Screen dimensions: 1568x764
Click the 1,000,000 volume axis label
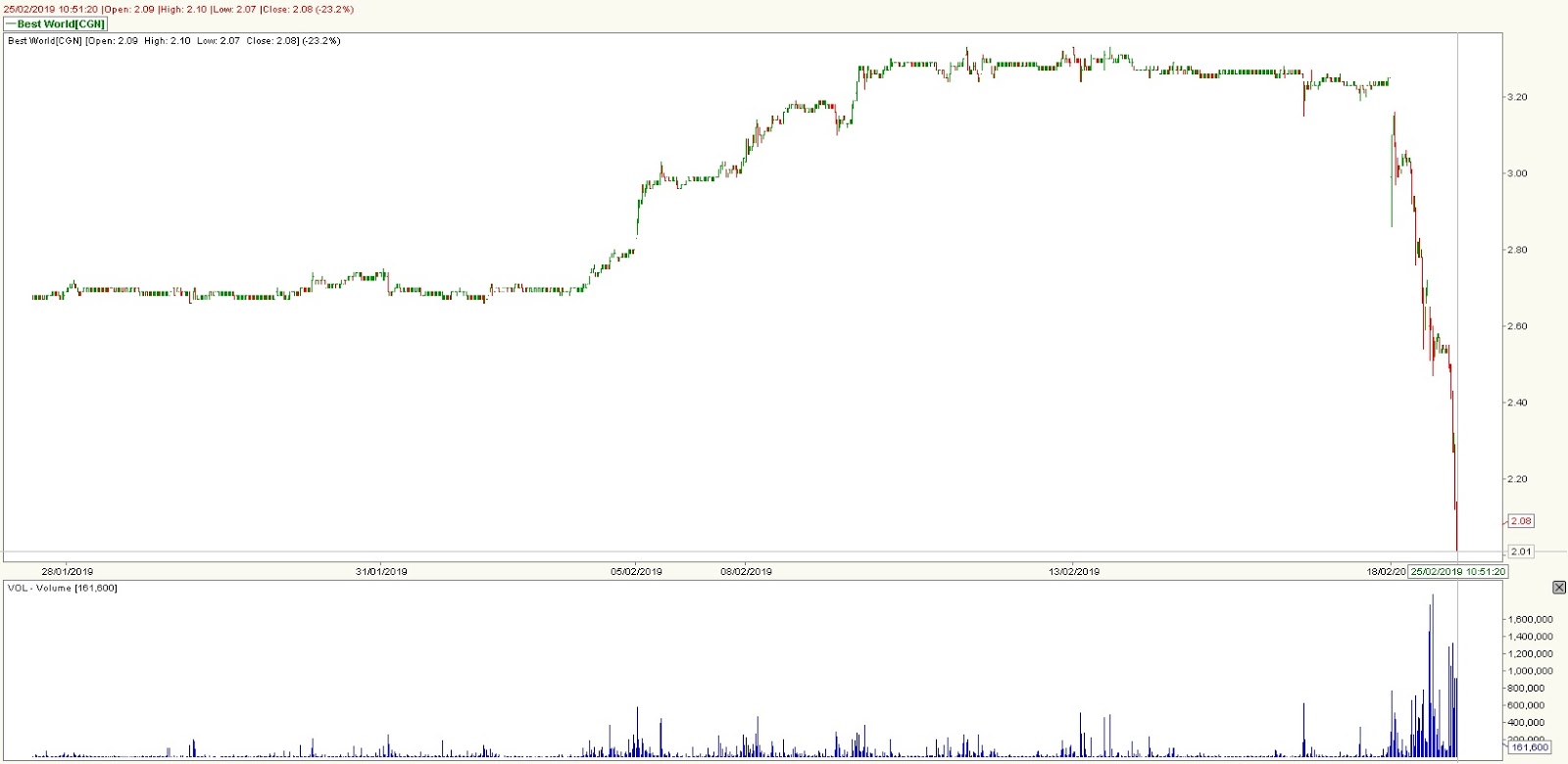click(x=1531, y=671)
